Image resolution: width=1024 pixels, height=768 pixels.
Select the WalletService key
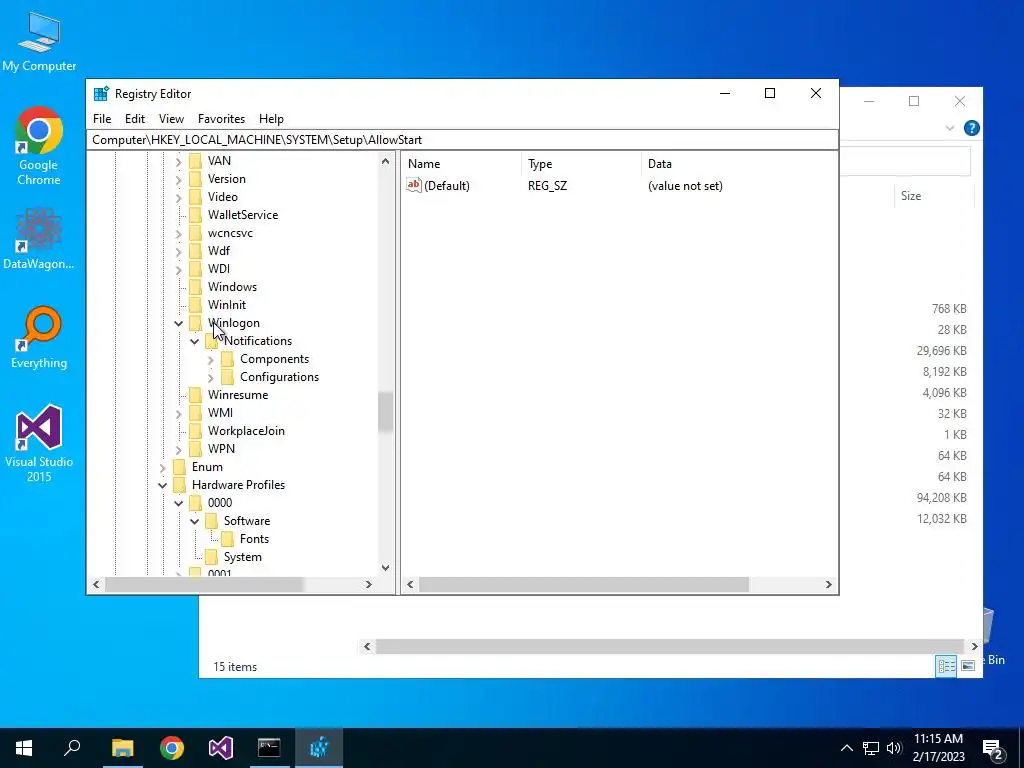(x=243, y=215)
